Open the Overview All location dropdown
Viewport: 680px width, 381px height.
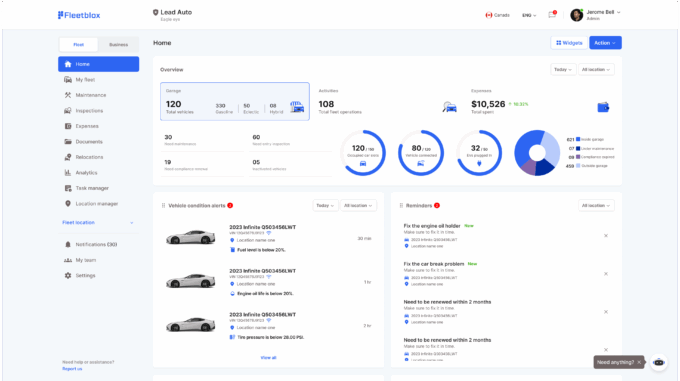coord(596,69)
